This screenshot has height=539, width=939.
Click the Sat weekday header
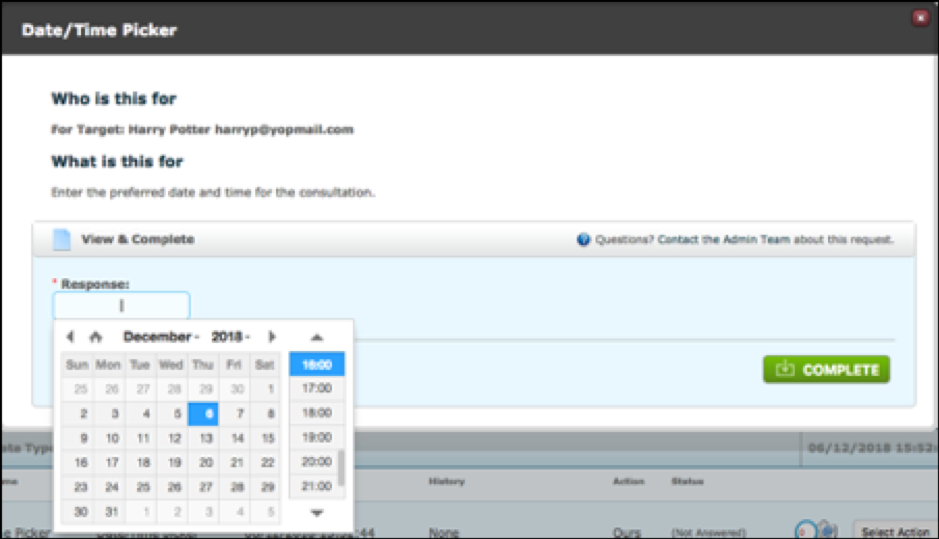(x=264, y=365)
